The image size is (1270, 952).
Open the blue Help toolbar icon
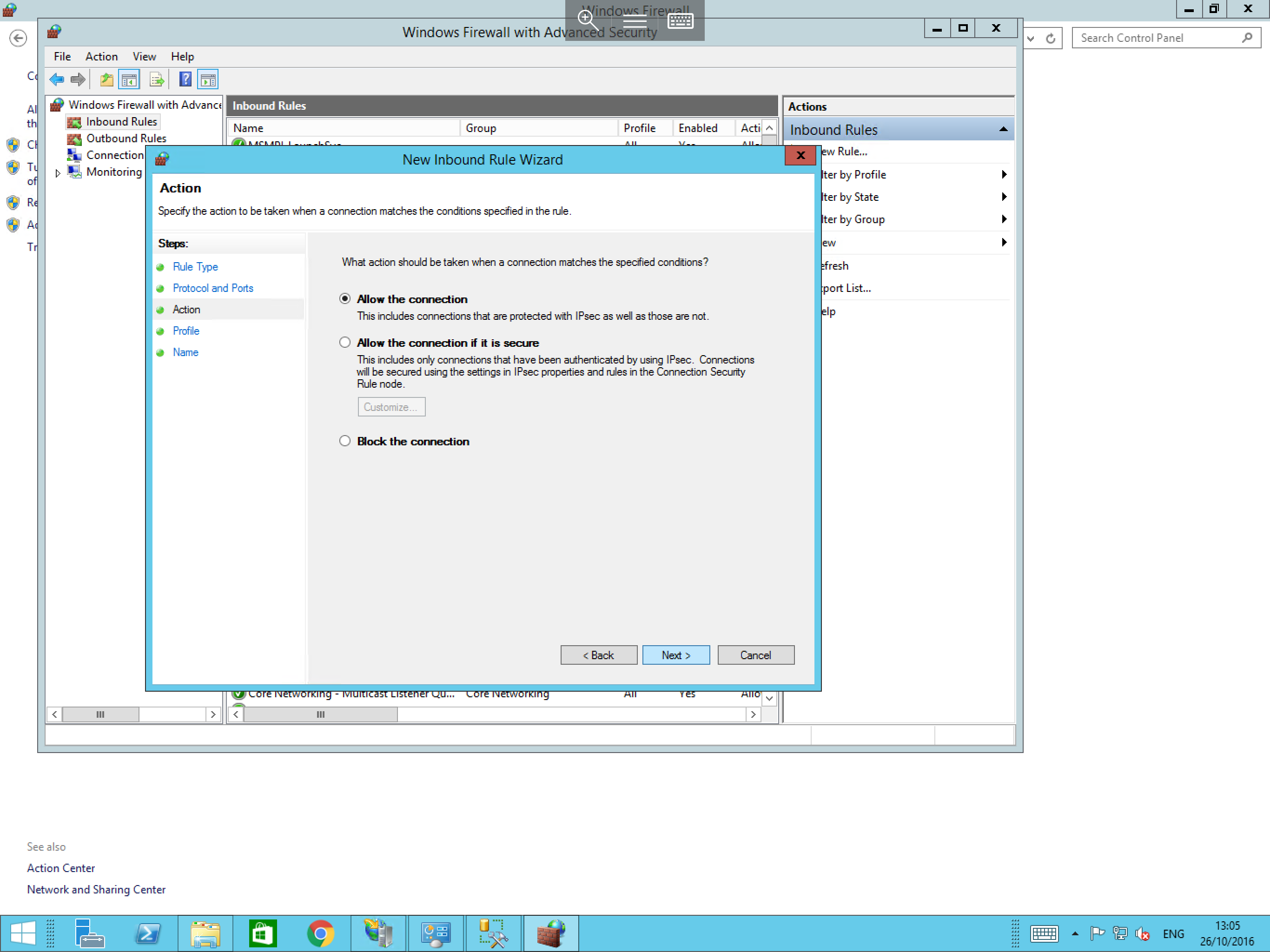point(185,80)
